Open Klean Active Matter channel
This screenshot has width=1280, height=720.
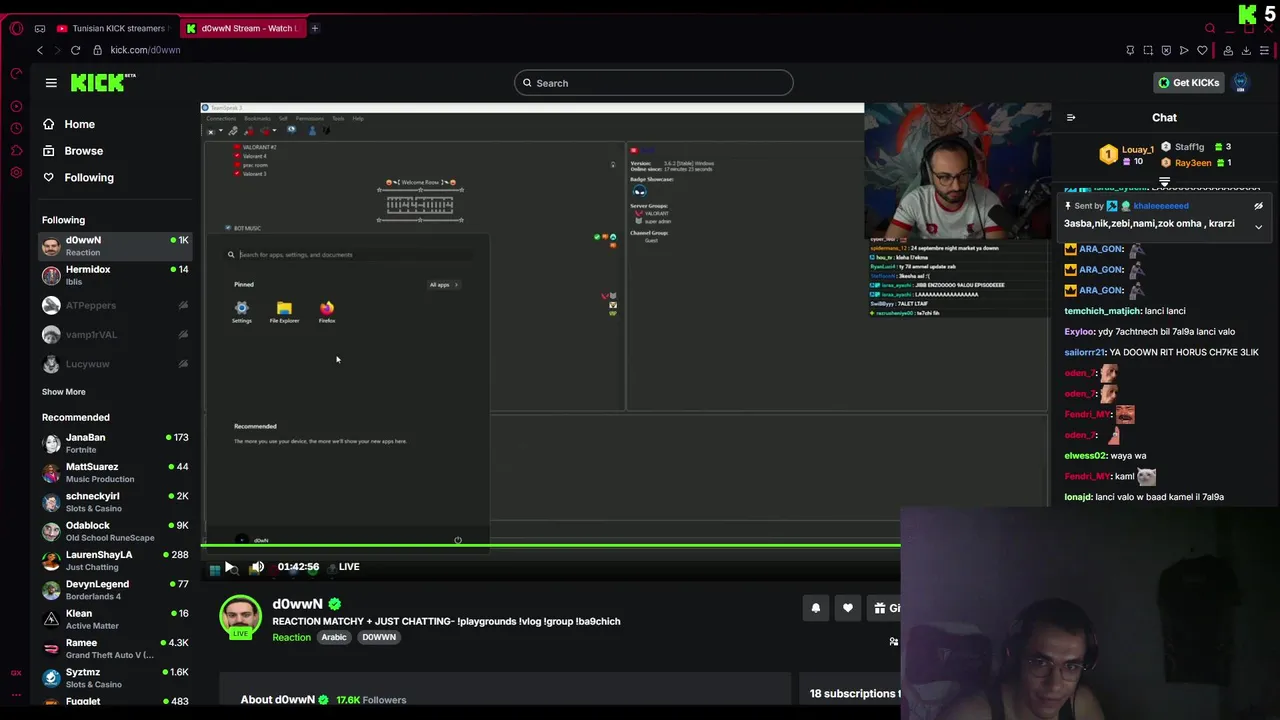(116, 619)
